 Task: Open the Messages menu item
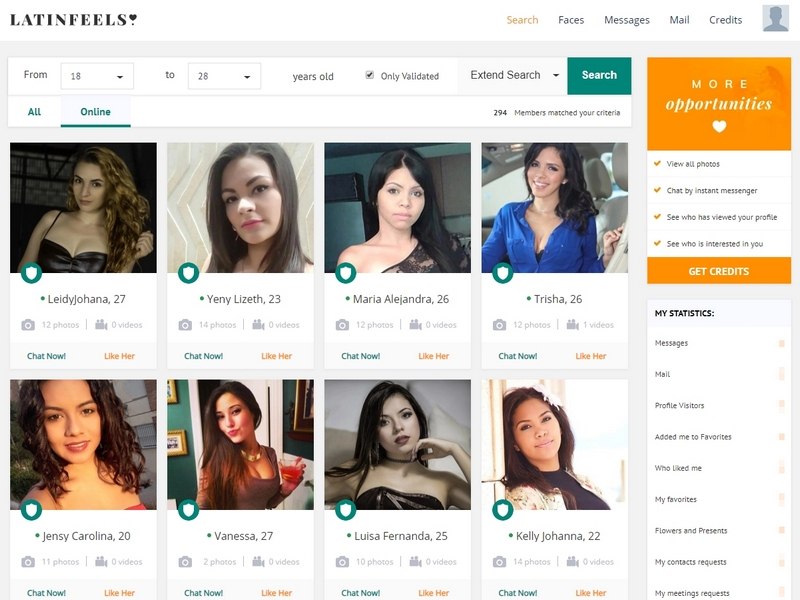627,20
